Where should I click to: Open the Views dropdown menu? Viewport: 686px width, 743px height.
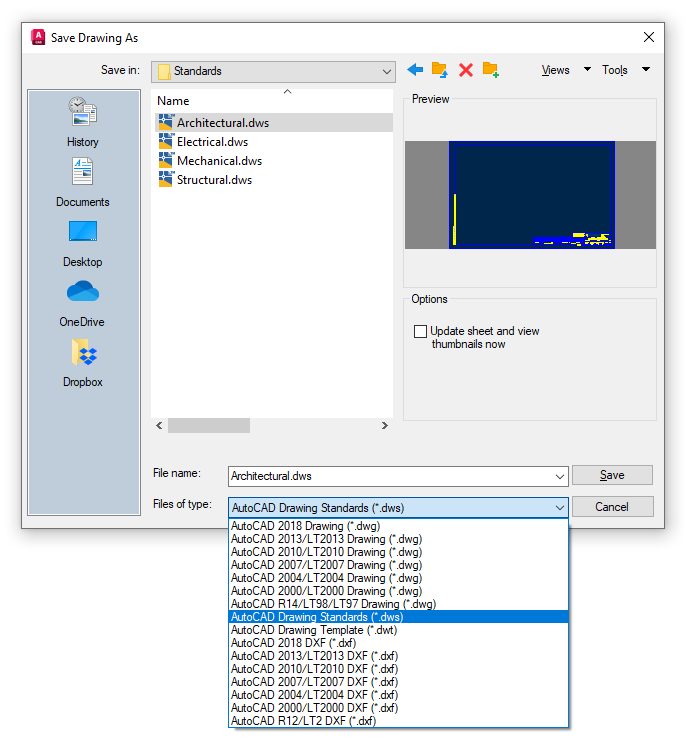tap(566, 70)
